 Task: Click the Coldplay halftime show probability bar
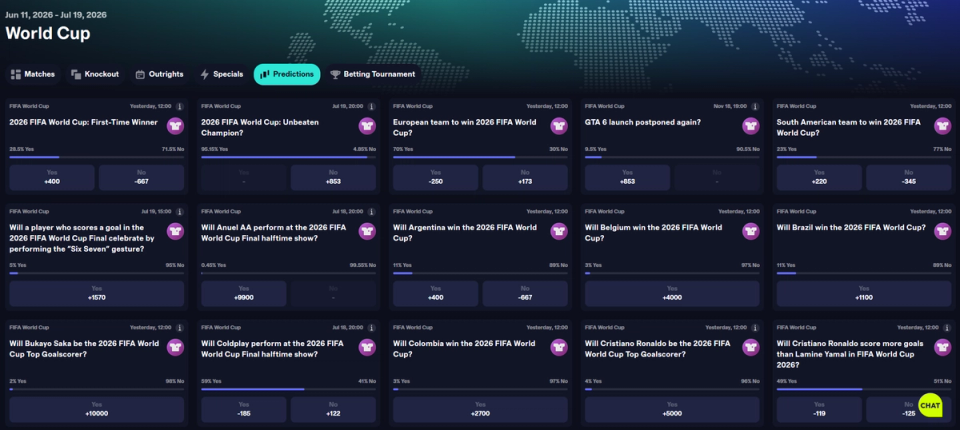click(288, 389)
